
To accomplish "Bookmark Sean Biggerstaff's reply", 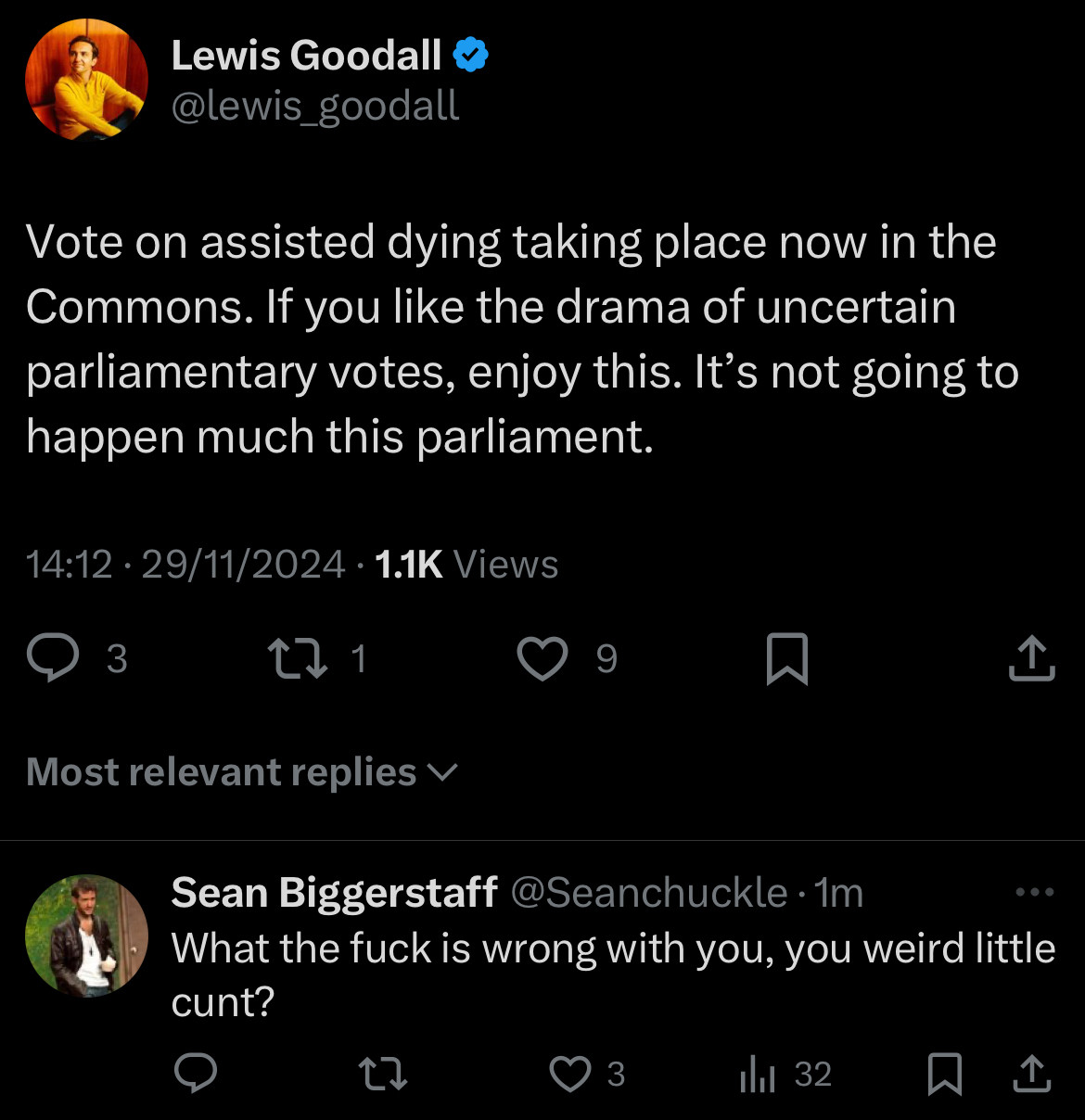I will coord(945,1074).
